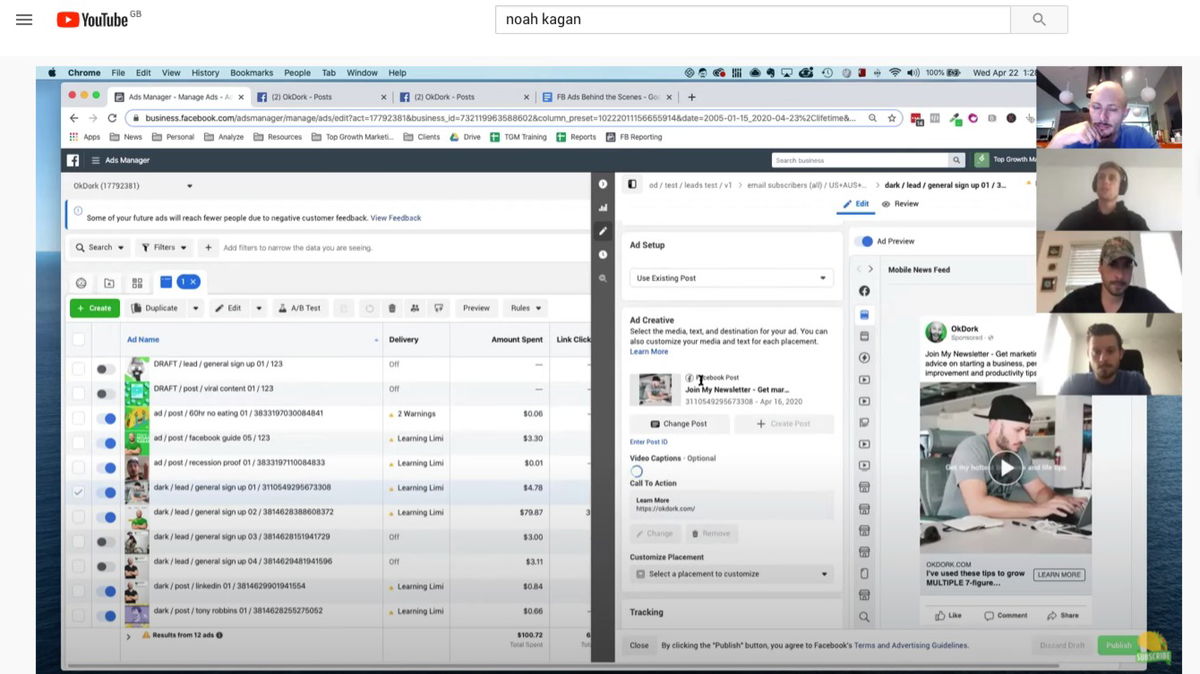Open the Performance charts icon
Viewport: 1200px width, 674px height.
(x=602, y=208)
